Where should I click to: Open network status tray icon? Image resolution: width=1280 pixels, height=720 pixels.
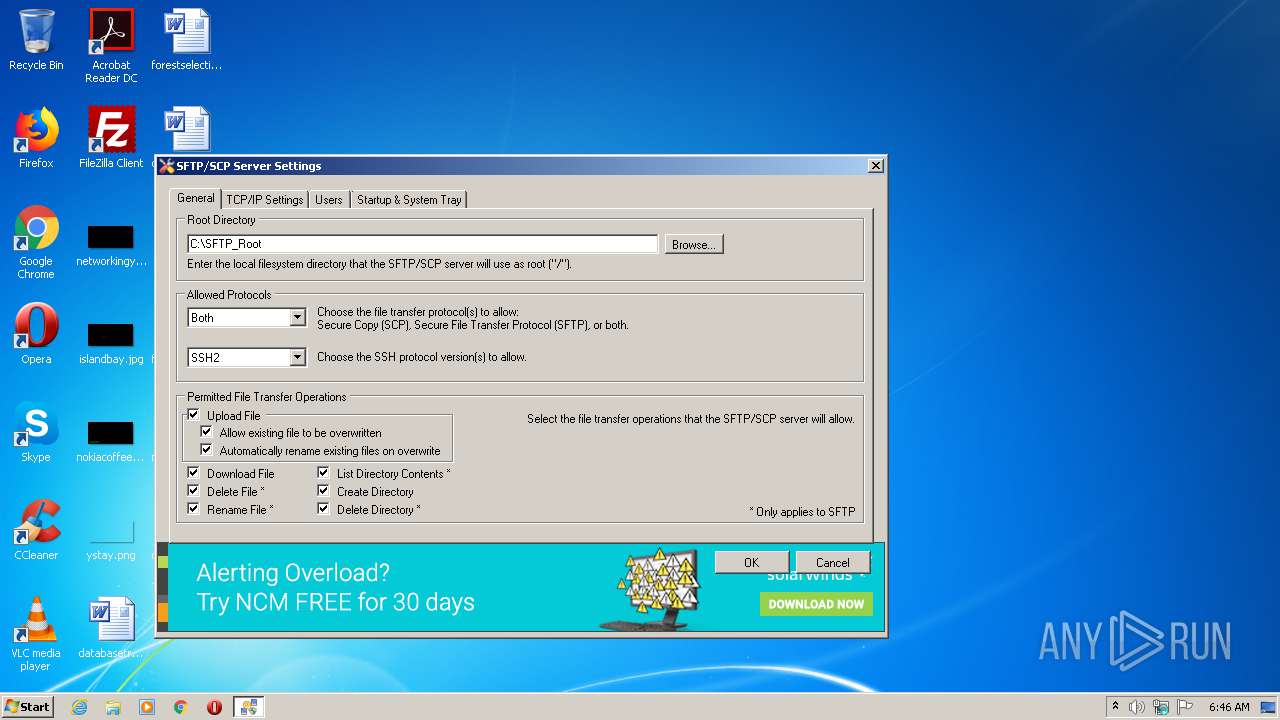[1160, 707]
